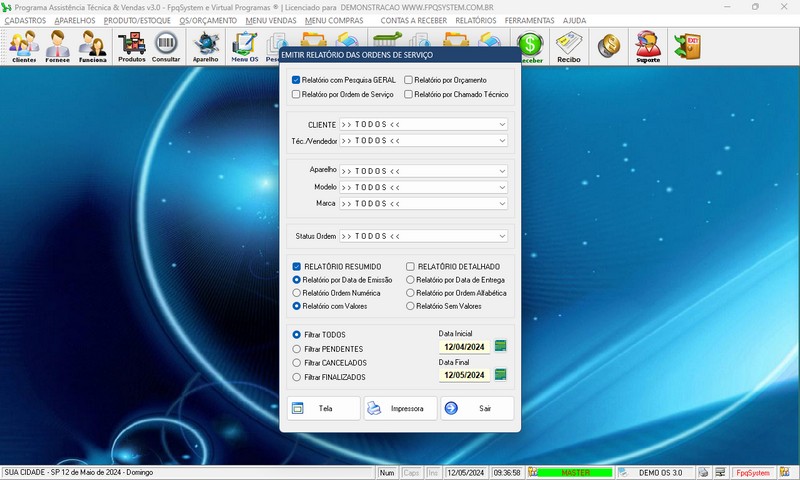This screenshot has height=480, width=800.
Task: Click the Data Final date field
Action: click(465, 376)
